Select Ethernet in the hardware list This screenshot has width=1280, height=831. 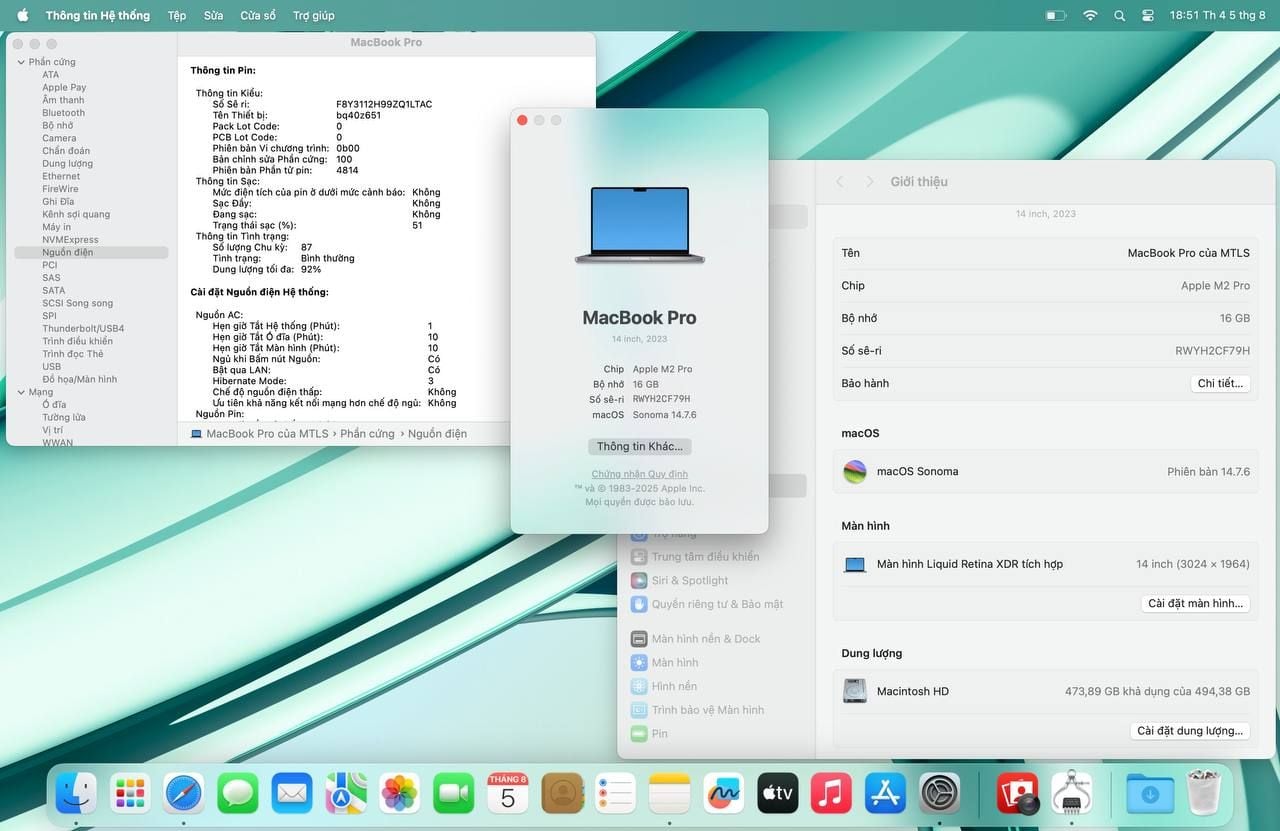61,176
